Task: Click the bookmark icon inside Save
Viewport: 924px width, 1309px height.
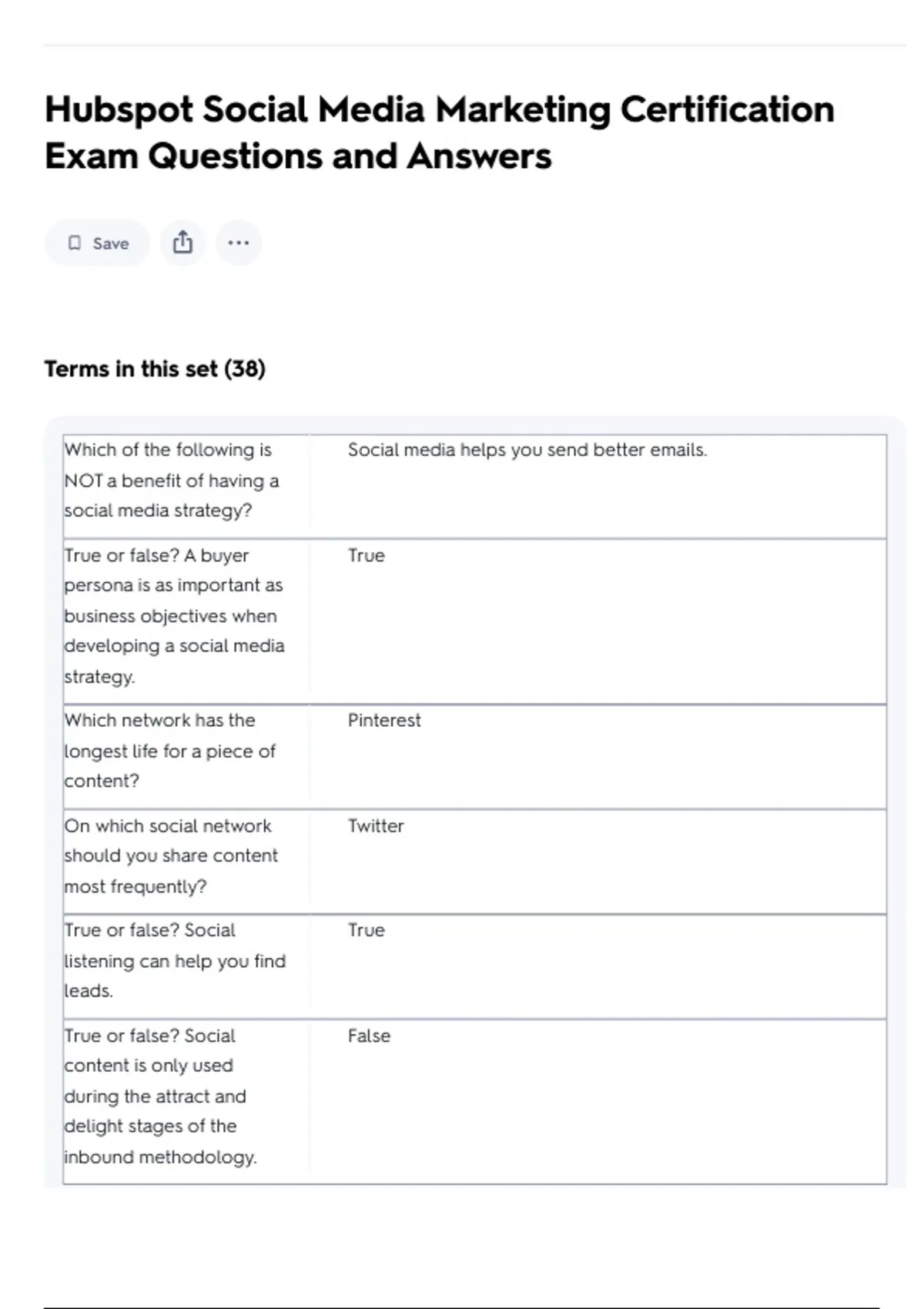Action: 75,243
